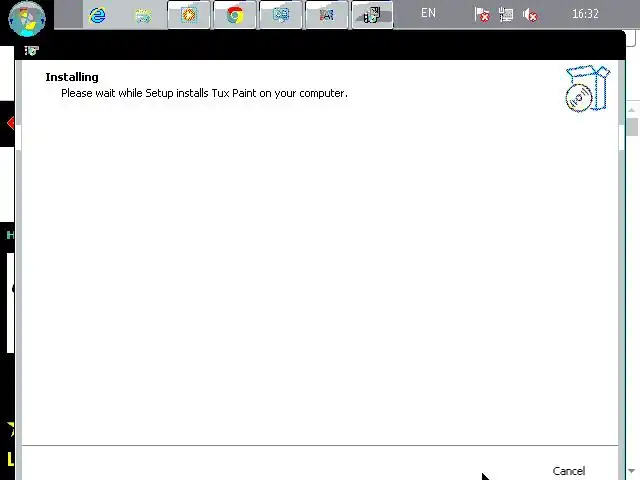The image size is (640, 480).
Task: Launch Internet Explorer from the taskbar
Action: click(x=97, y=16)
